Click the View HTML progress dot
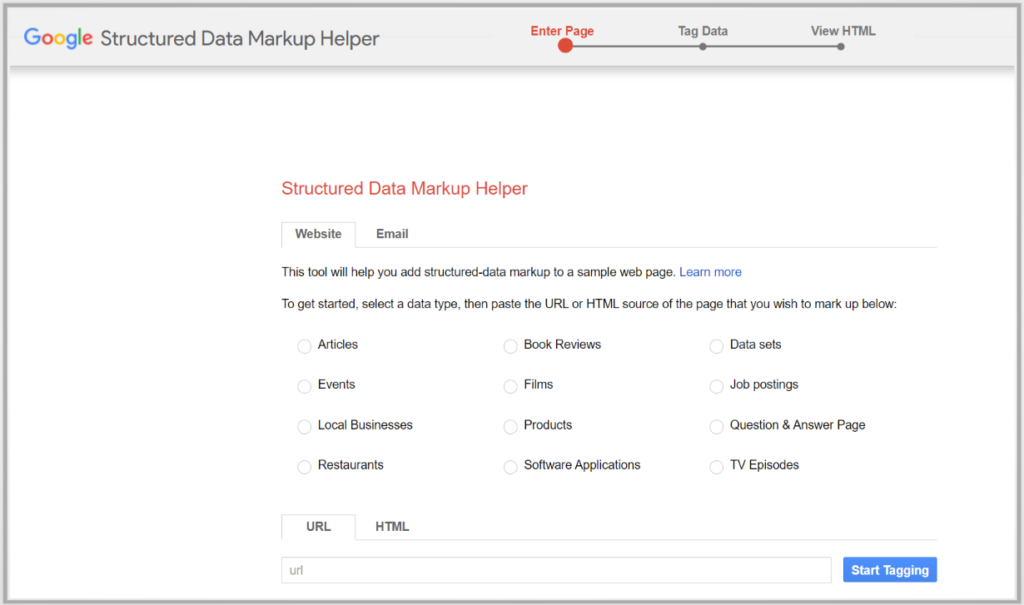Screen dimensions: 1024x605 coord(840,45)
